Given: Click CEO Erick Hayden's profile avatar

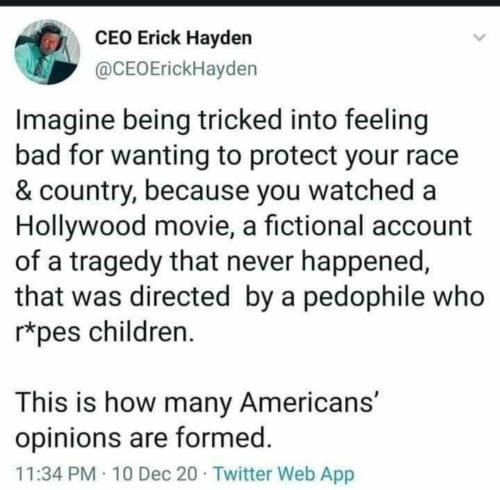Looking at the screenshot, I should click(48, 52).
